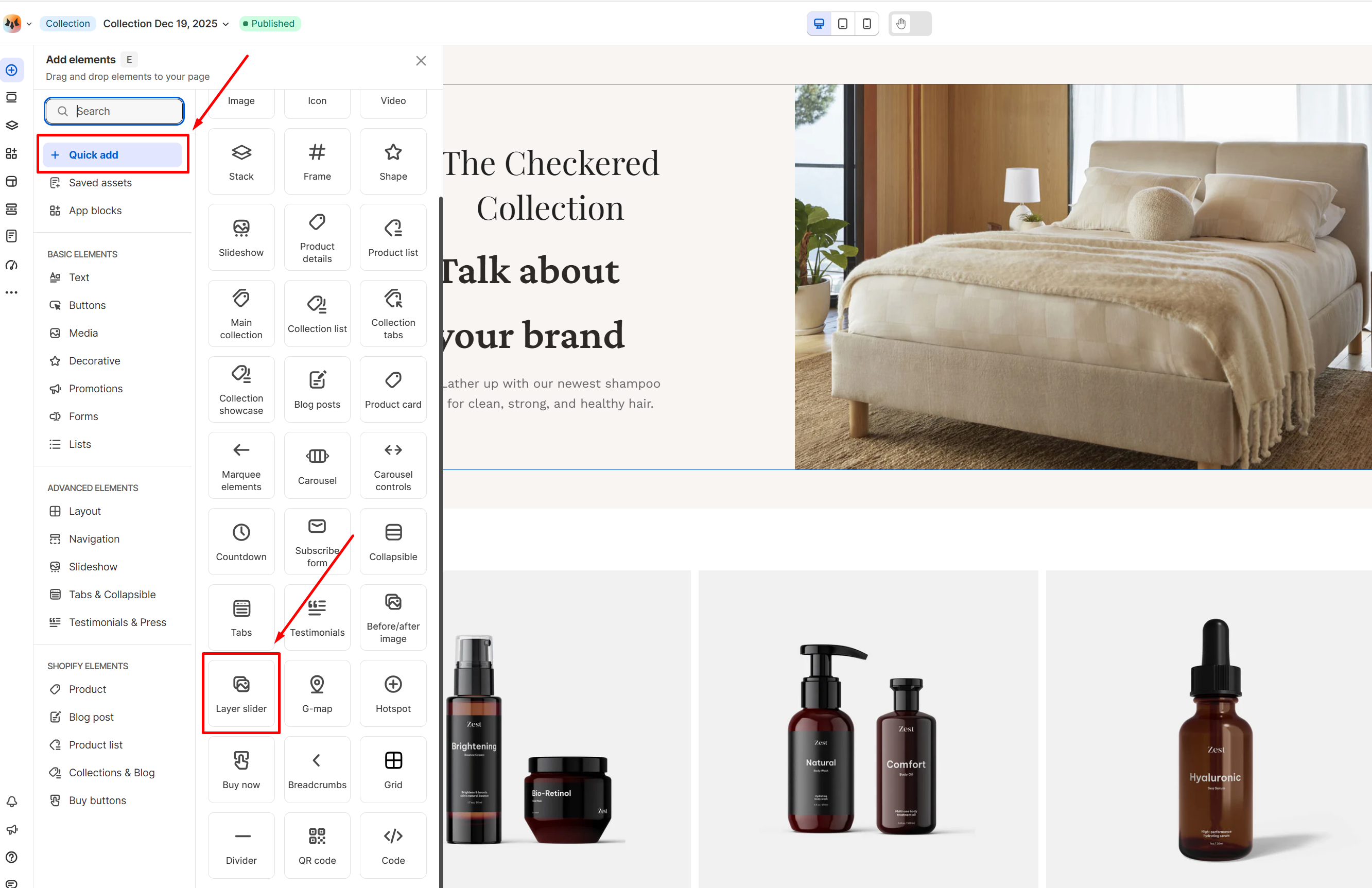Choose the Hotspot element tile
1372x888 pixels.
click(393, 693)
